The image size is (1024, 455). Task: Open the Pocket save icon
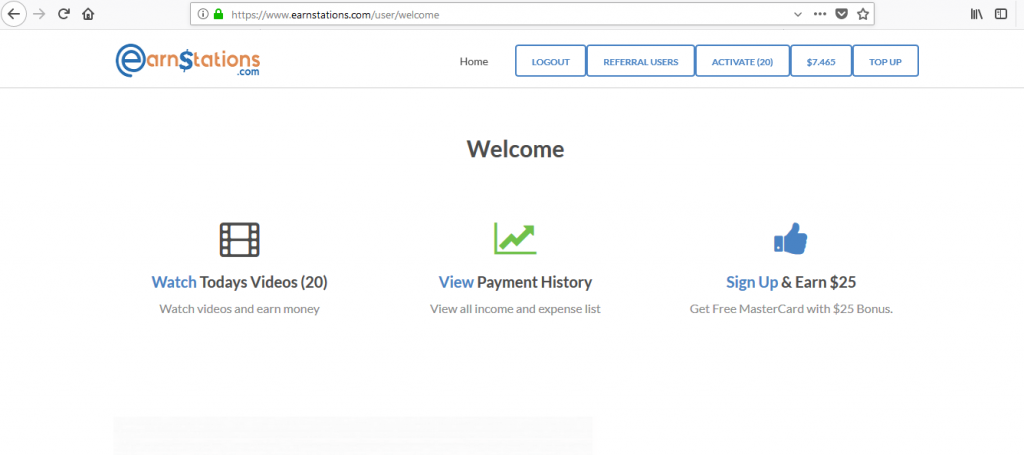[x=842, y=15]
